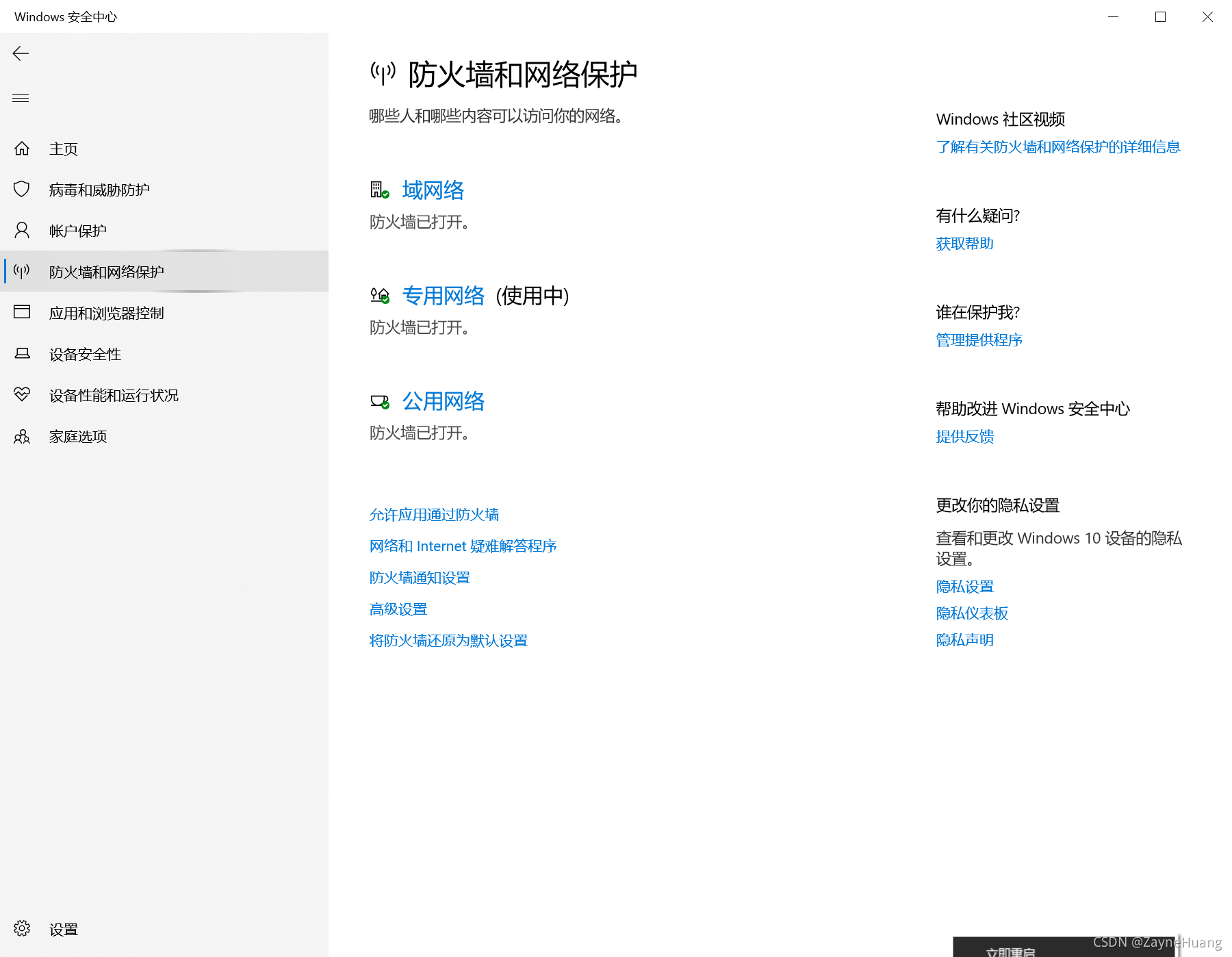Open 隐私声明 link

pyautogui.click(x=964, y=640)
